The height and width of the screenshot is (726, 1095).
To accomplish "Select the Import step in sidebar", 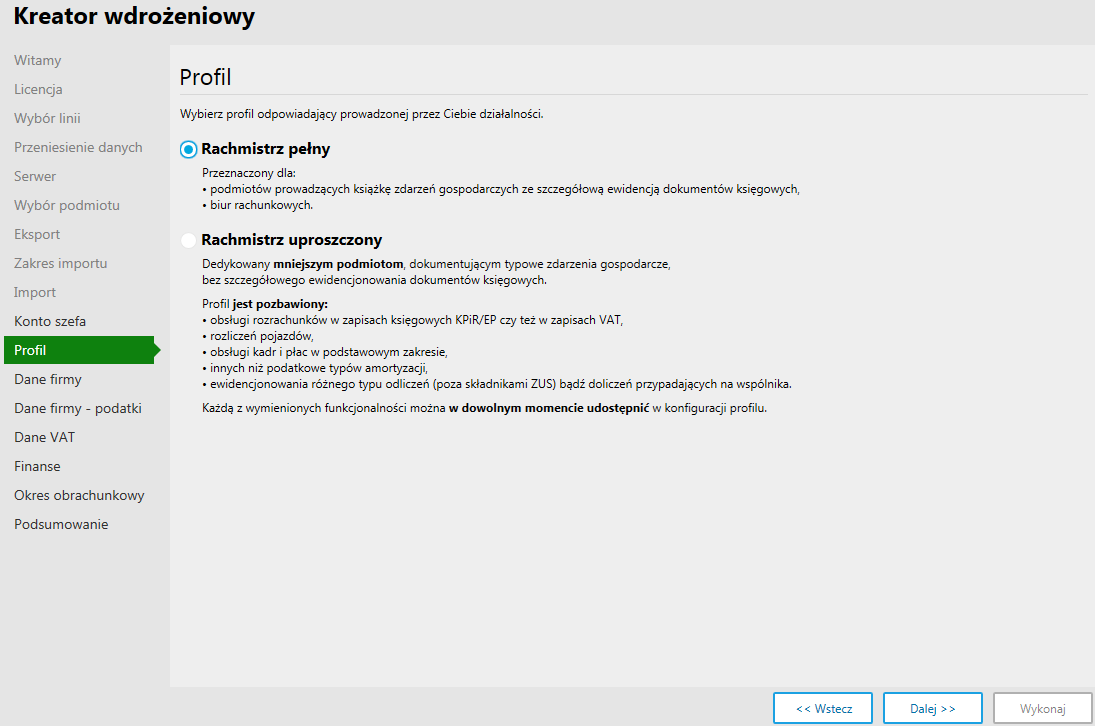I will coord(35,292).
